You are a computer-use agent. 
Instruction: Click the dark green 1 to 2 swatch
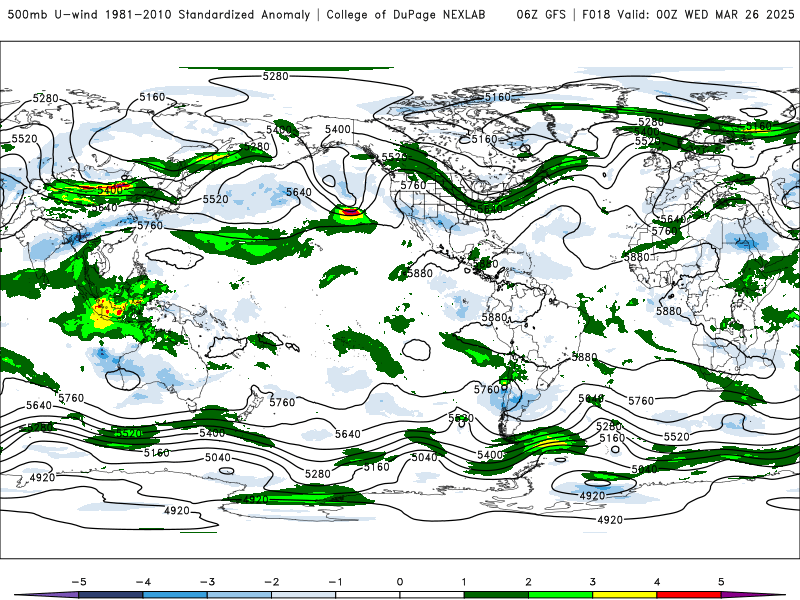point(496,595)
